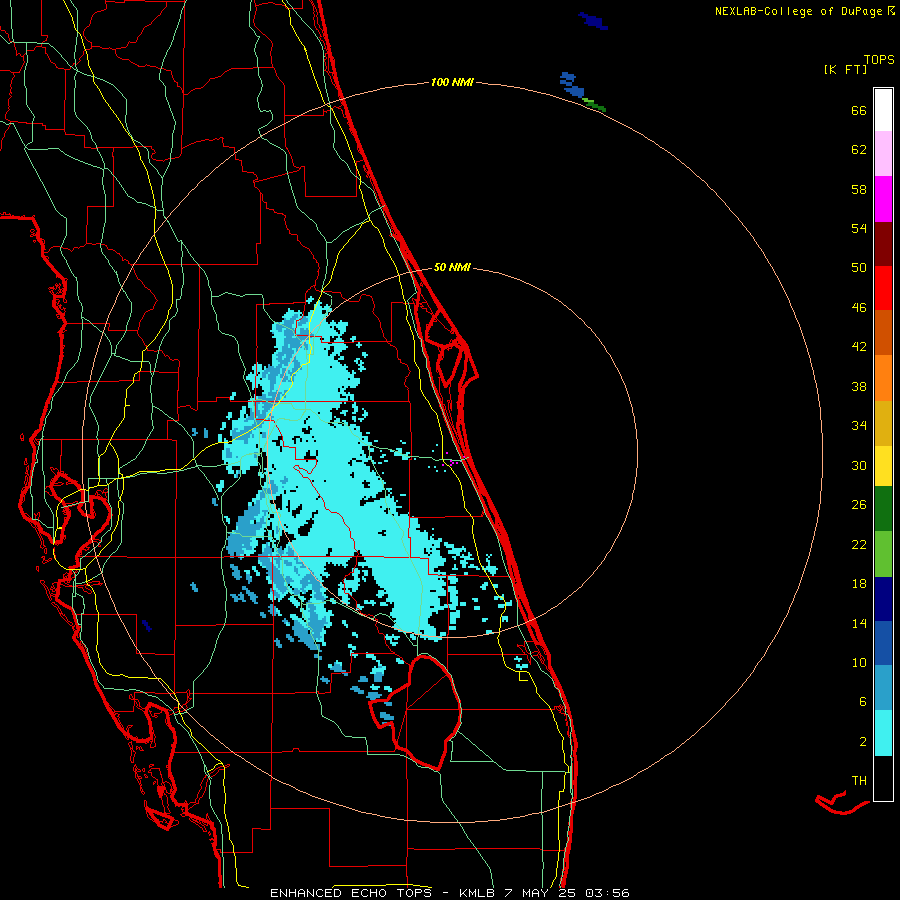Click the dark blue echo near top right

[593, 21]
